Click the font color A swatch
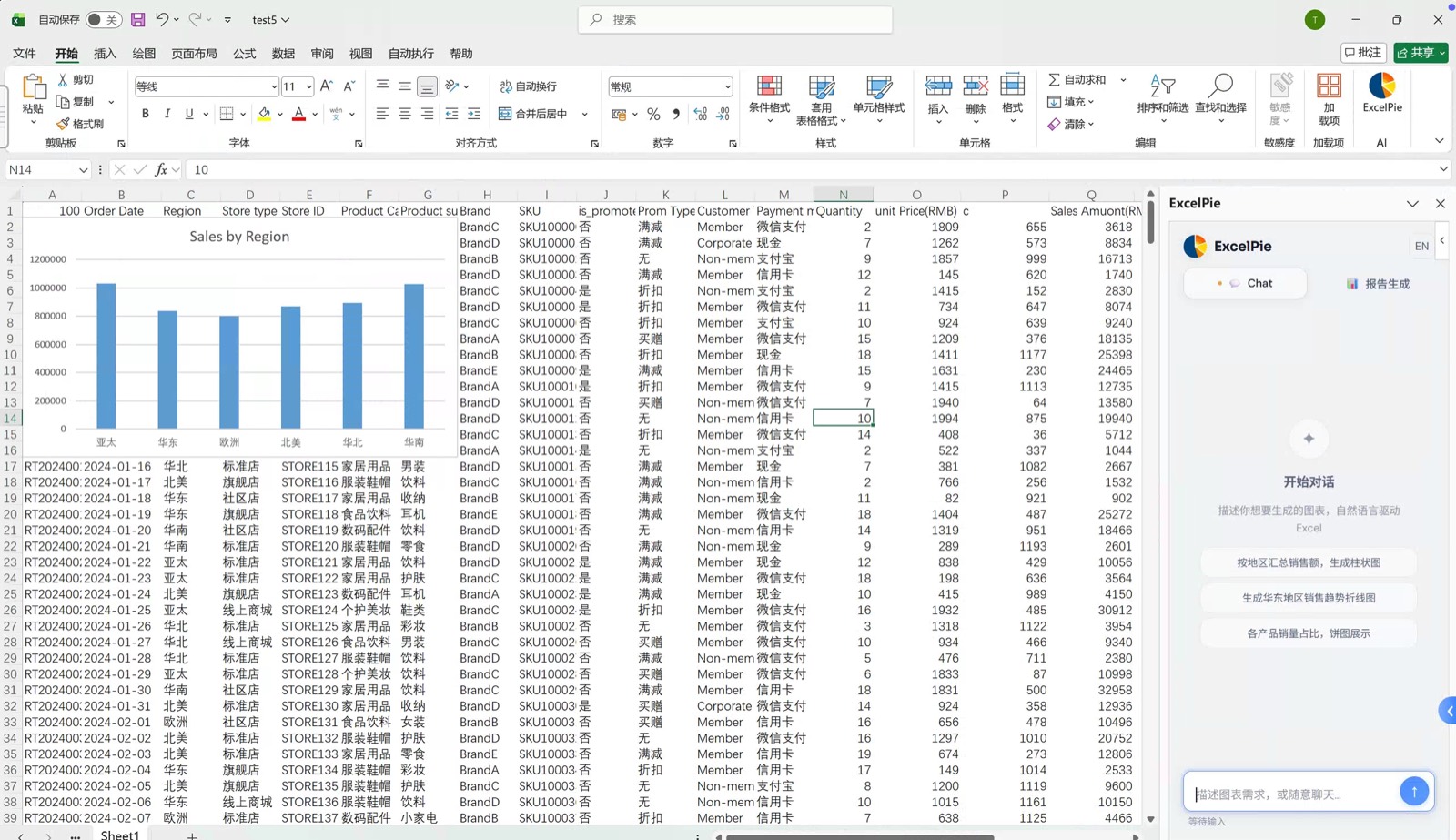1456x840 pixels. [x=298, y=114]
